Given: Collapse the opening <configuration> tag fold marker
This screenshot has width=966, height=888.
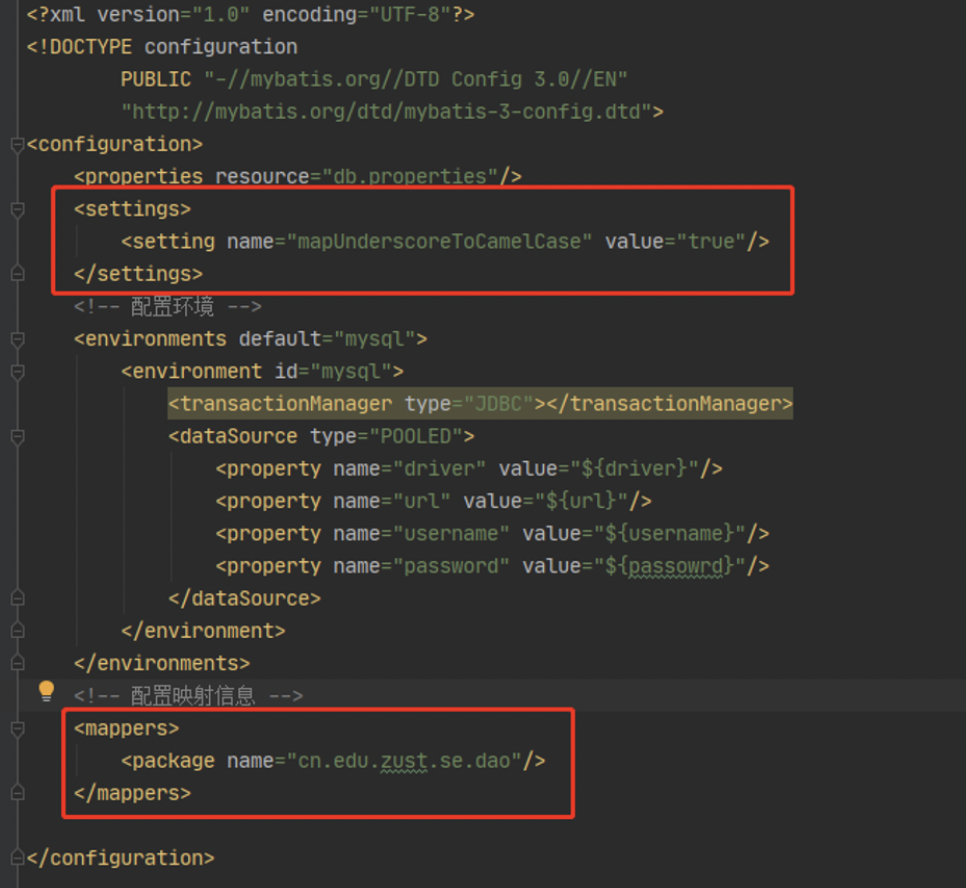Looking at the screenshot, I should [x=17, y=145].
